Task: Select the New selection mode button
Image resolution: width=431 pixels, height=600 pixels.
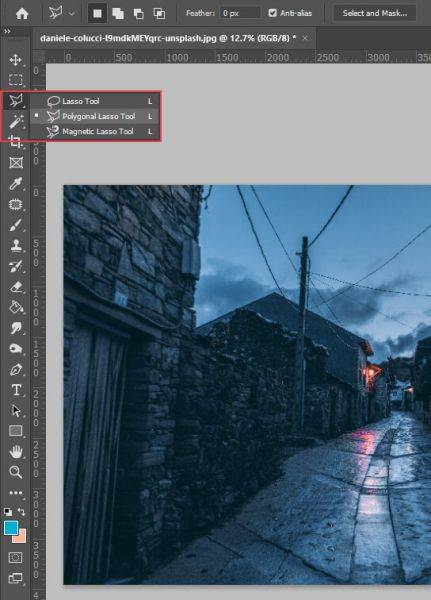Action: [98, 13]
